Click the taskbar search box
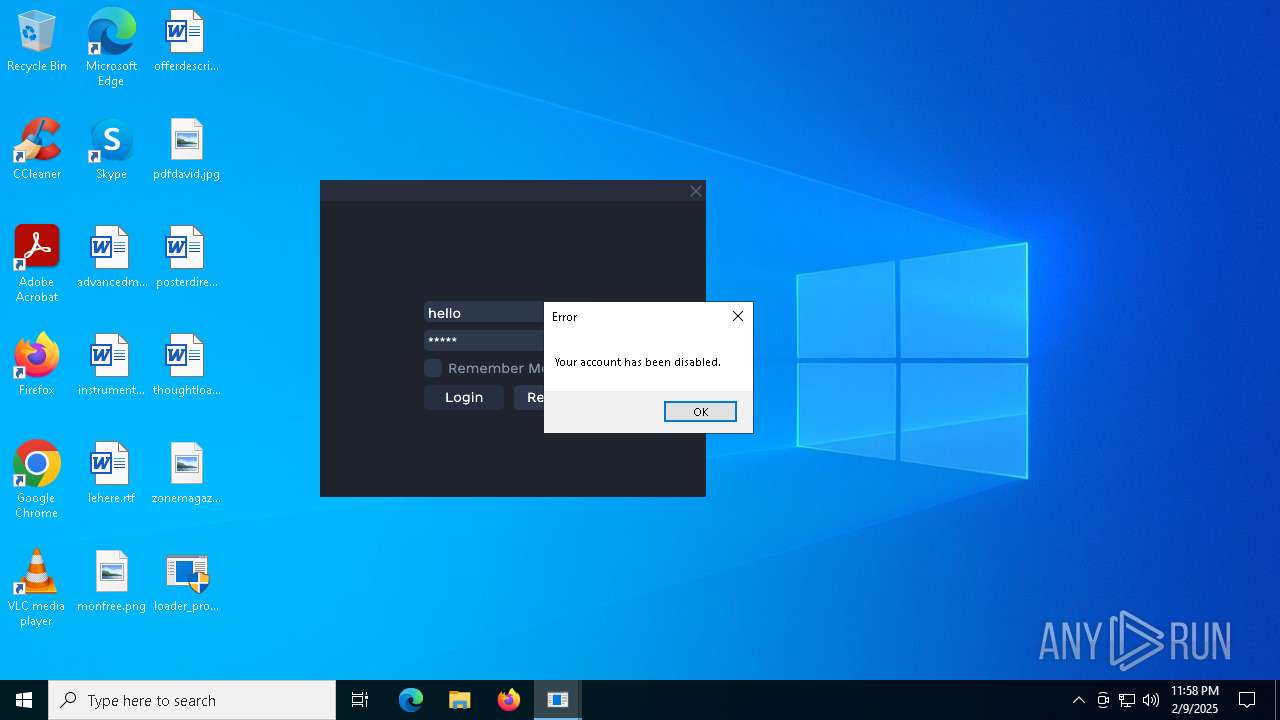1280x720 pixels. coord(192,700)
